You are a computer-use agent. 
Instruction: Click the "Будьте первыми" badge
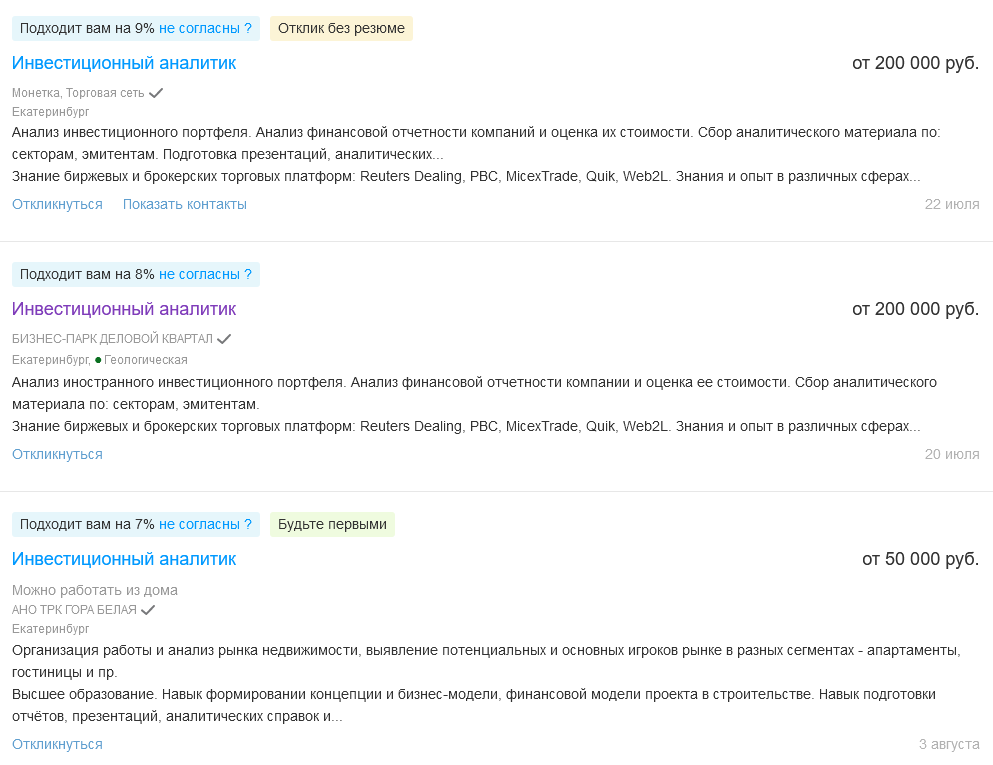coord(332,524)
